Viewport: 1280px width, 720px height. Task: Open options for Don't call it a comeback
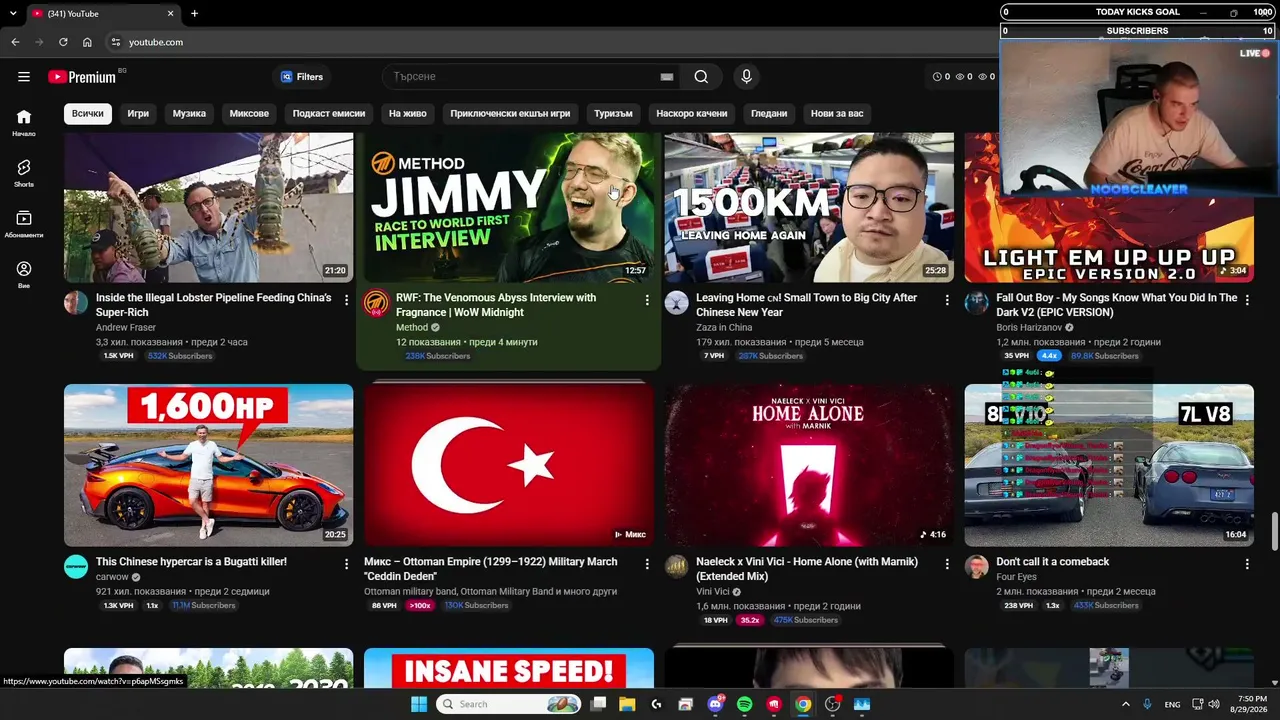[1247, 564]
